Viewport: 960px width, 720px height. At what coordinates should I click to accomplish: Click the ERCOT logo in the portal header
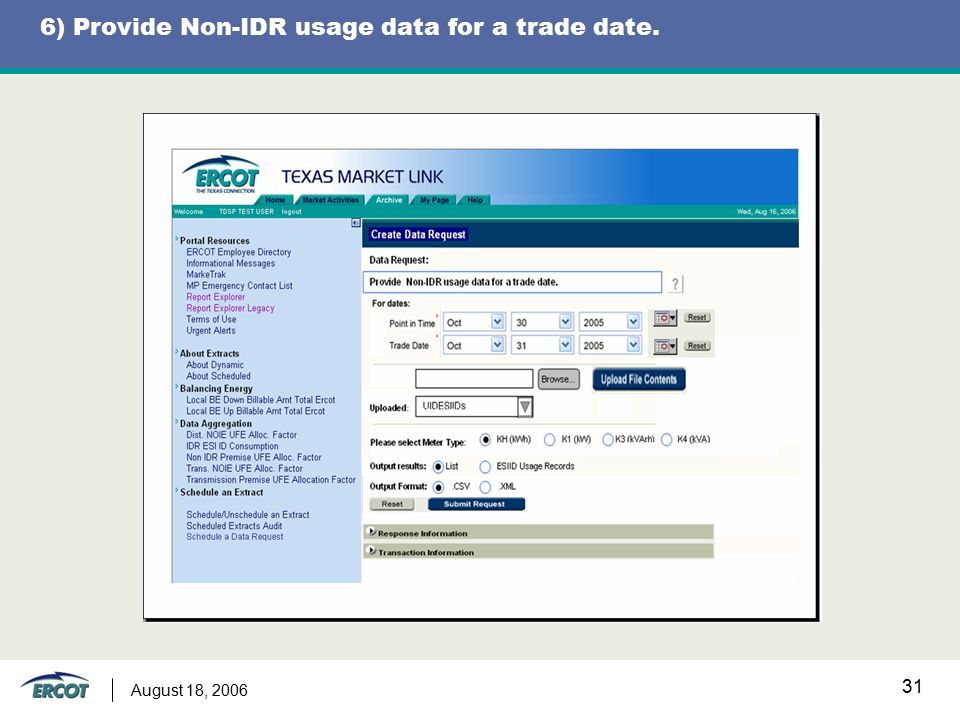[222, 174]
